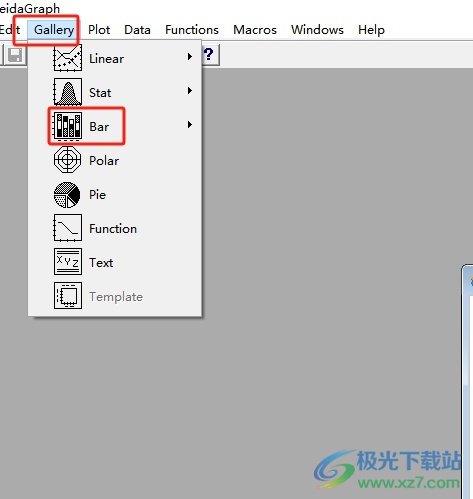
Task: Open the Windows menu
Action: (x=317, y=30)
